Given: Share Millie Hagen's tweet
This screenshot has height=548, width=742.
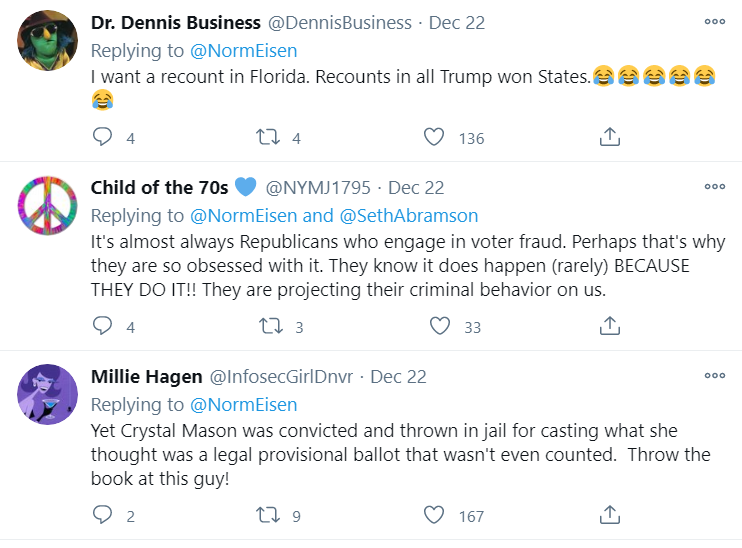Looking at the screenshot, I should point(610,515).
